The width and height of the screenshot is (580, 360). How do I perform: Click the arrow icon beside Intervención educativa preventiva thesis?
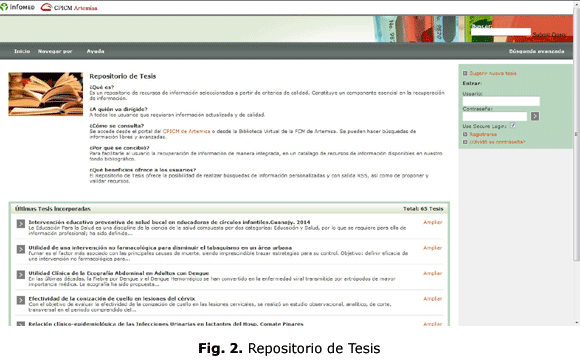point(21,224)
